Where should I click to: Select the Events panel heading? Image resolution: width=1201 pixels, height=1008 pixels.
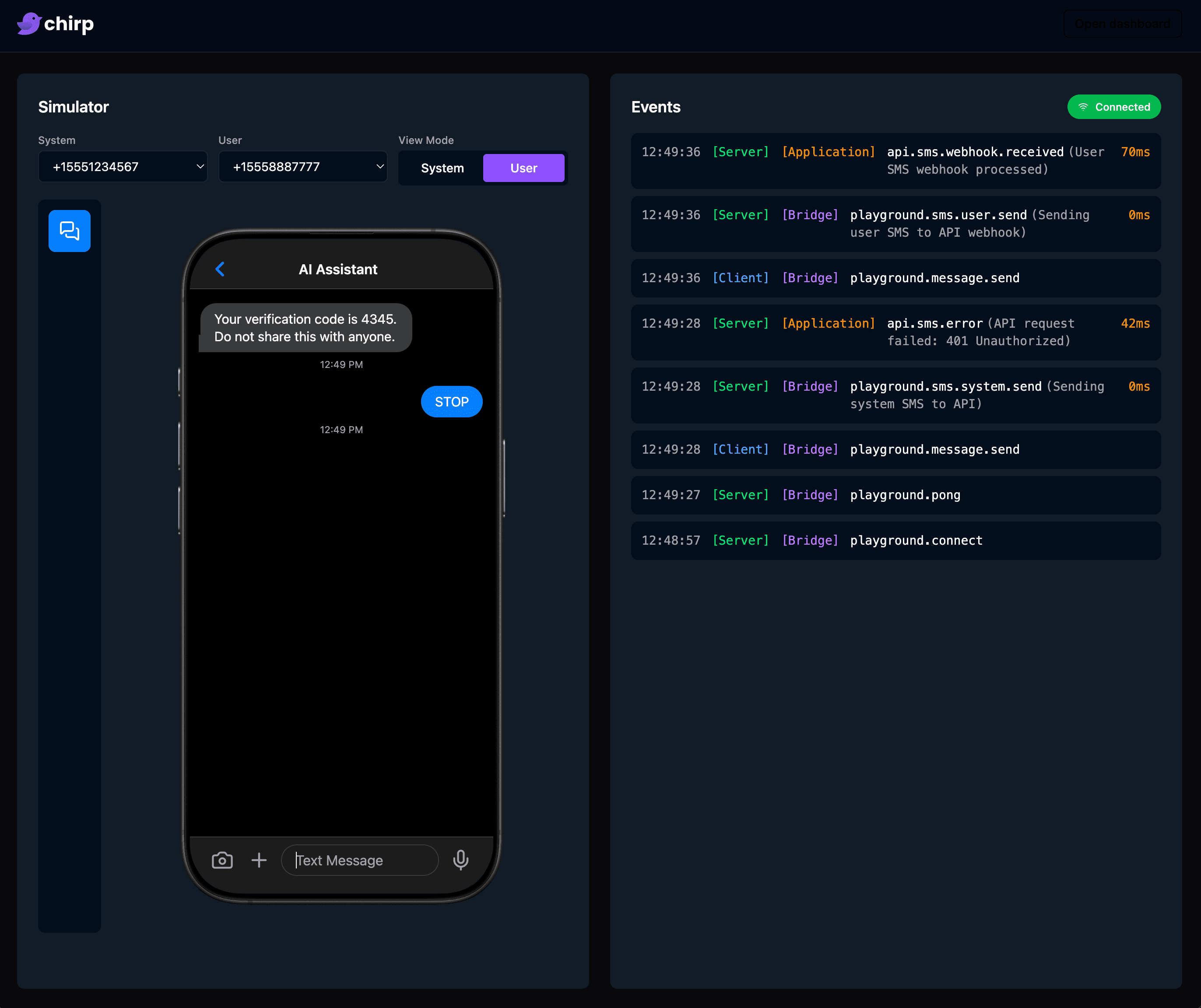(x=655, y=107)
